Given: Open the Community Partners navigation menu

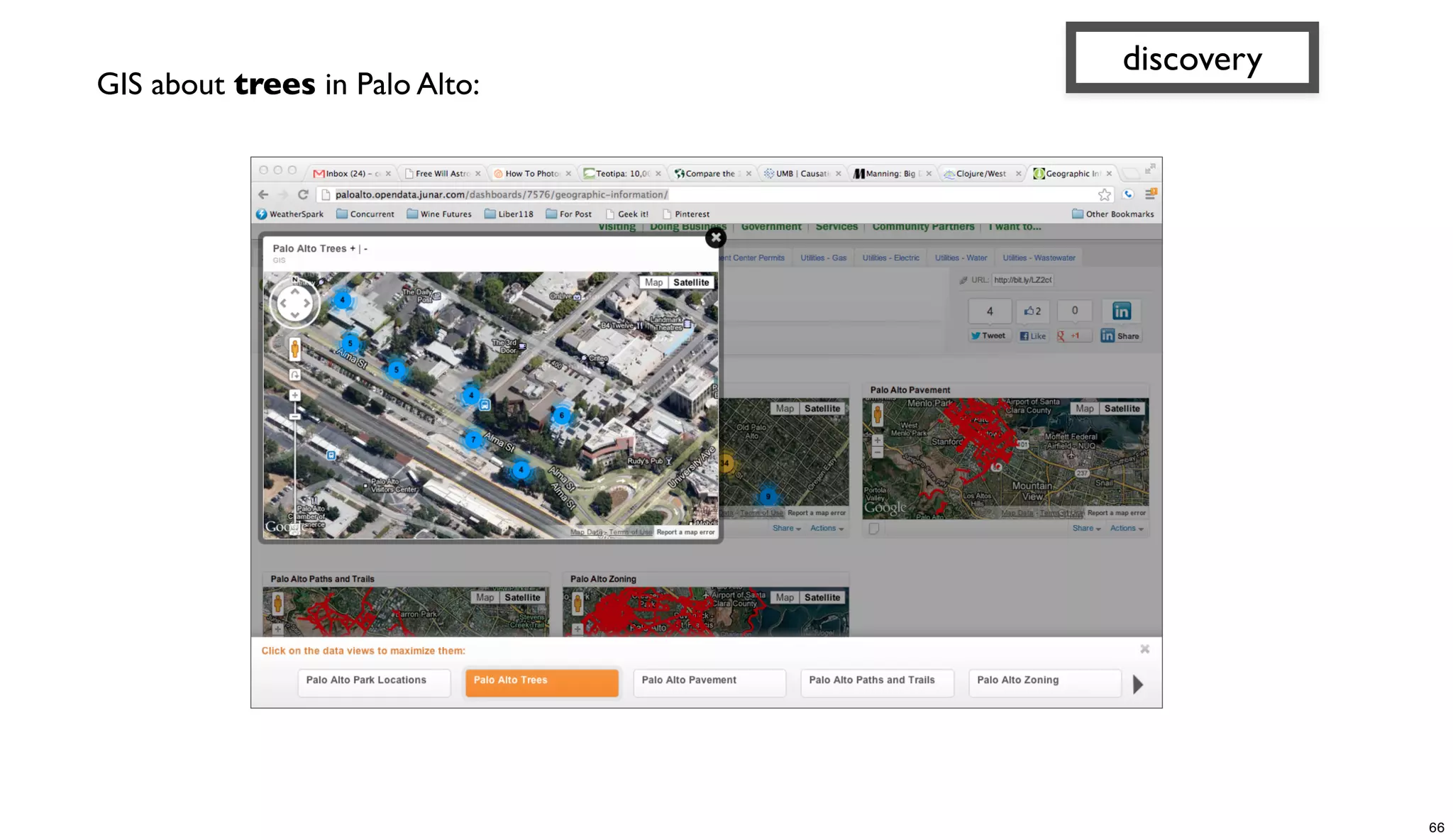Looking at the screenshot, I should 923,227.
